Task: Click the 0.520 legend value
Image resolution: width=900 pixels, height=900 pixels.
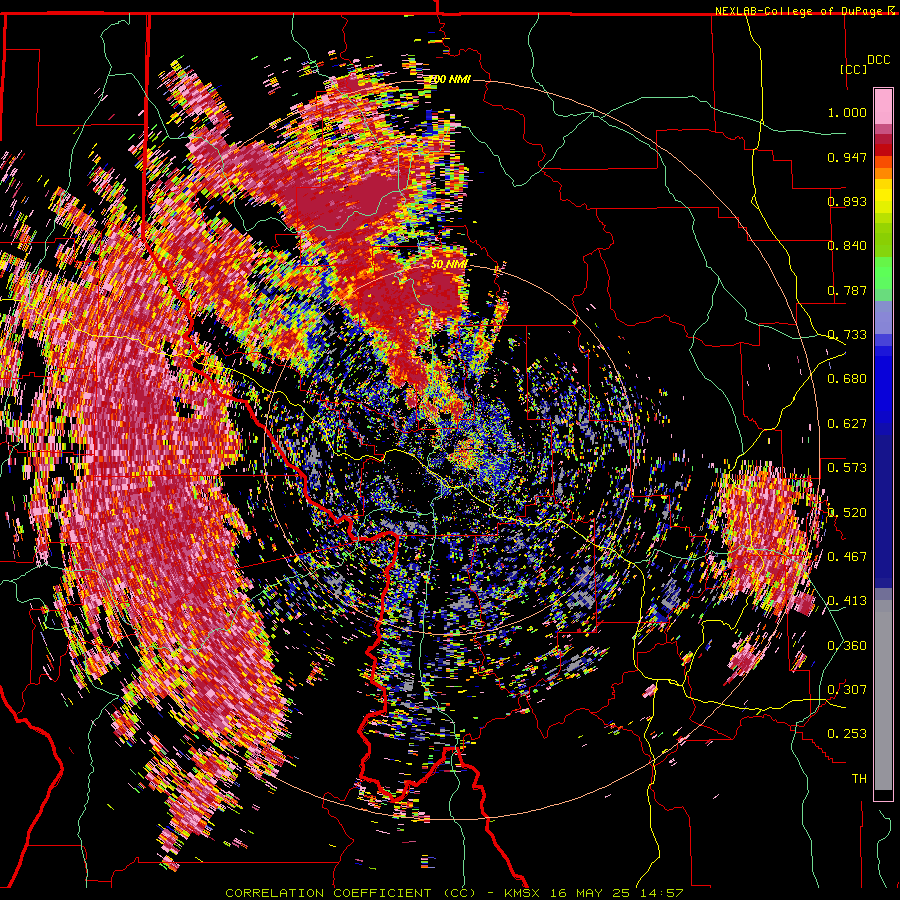Action: pos(847,513)
